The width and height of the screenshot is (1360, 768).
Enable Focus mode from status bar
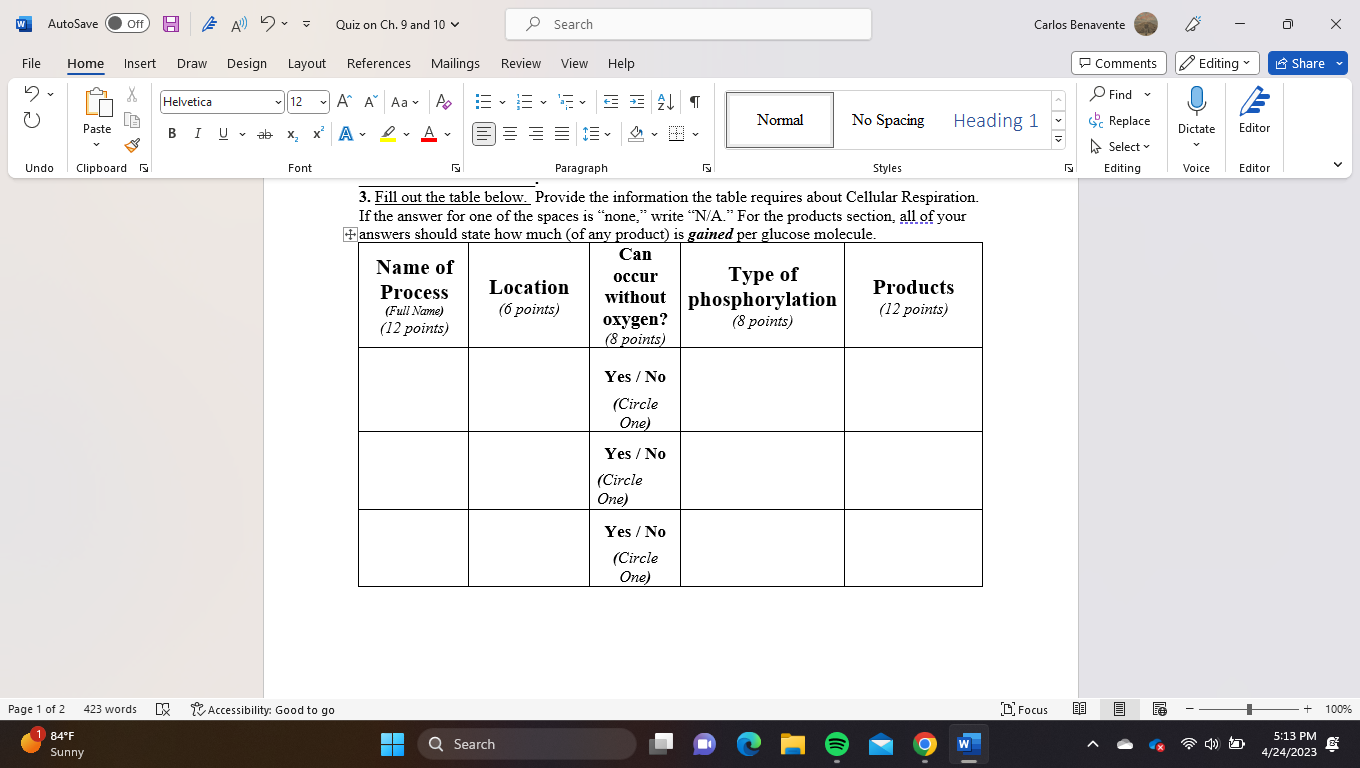pos(1025,709)
